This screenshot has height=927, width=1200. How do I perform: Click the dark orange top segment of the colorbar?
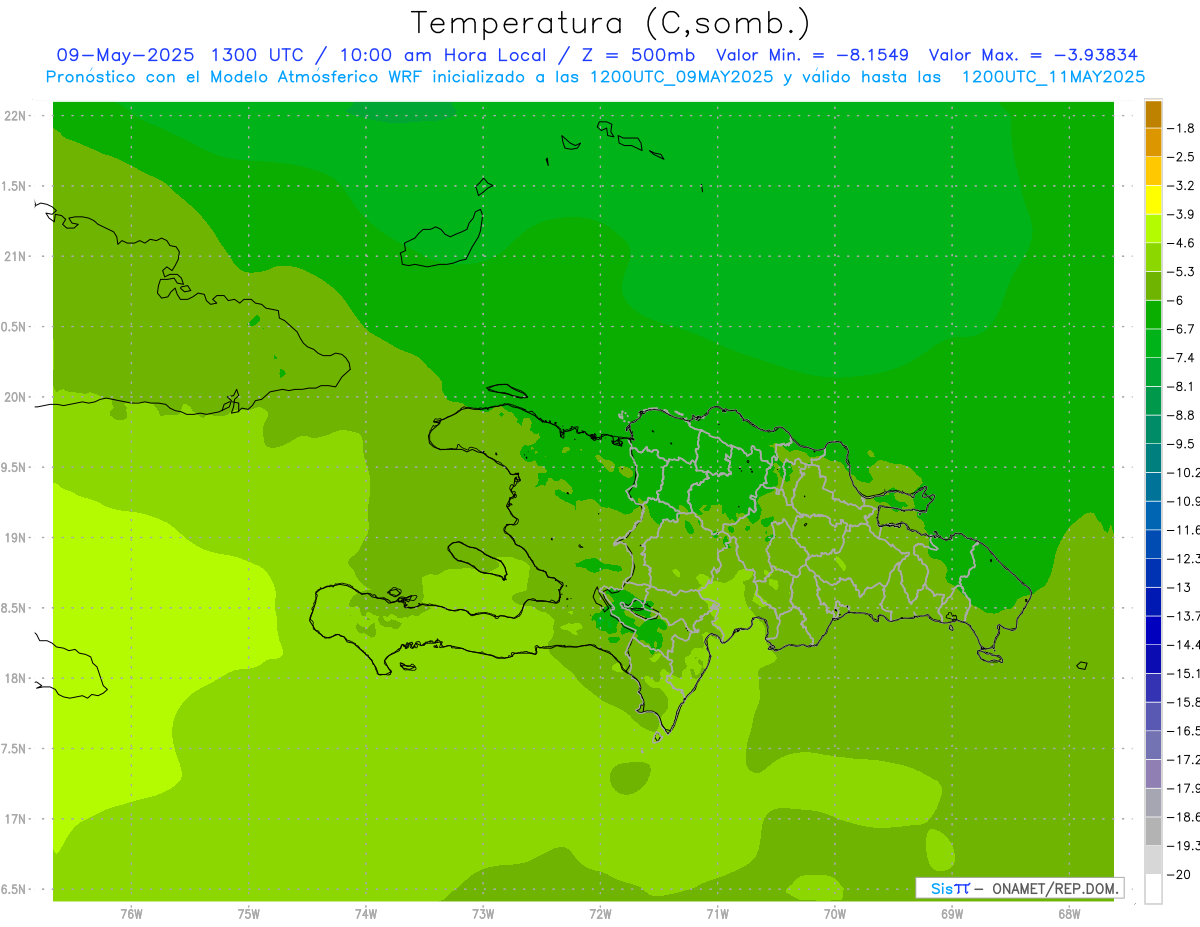coord(1153,114)
